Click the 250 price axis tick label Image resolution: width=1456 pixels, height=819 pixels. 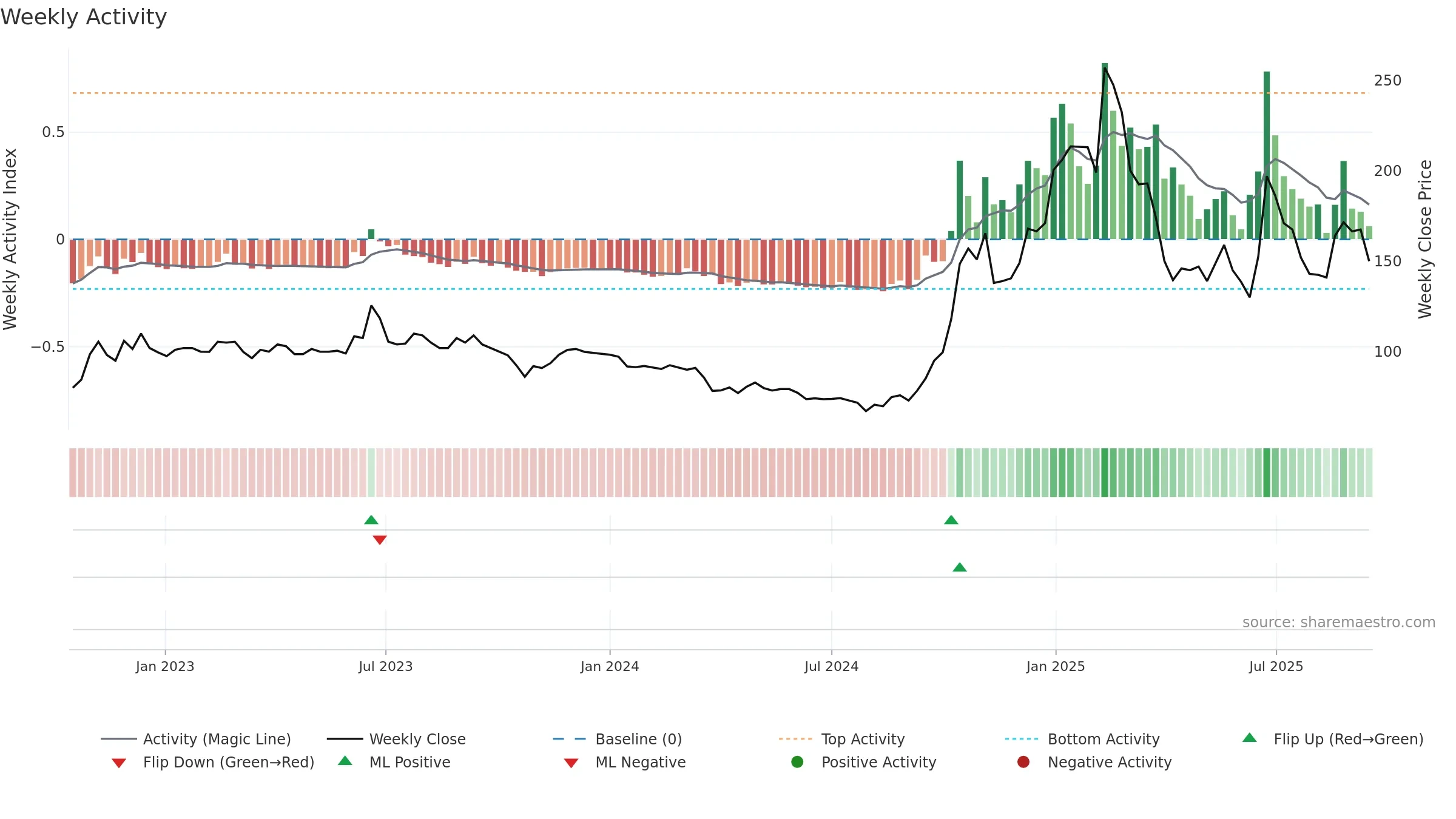tap(1387, 81)
